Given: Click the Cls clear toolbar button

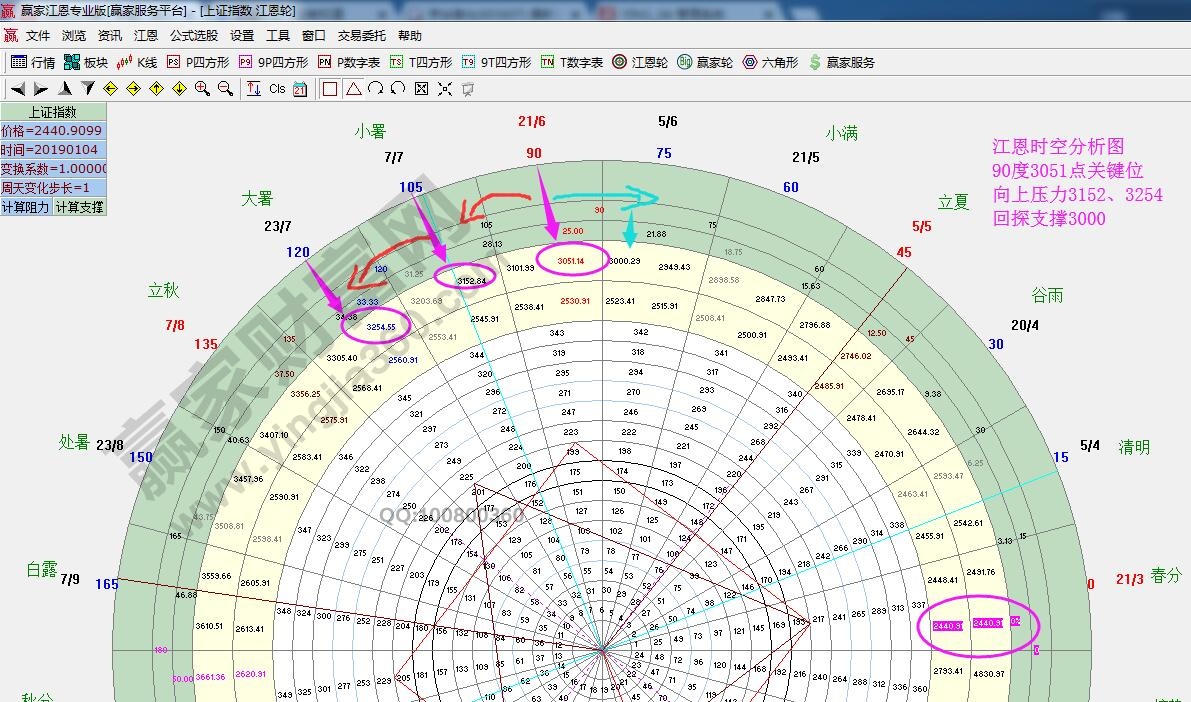Looking at the screenshot, I should [x=277, y=89].
